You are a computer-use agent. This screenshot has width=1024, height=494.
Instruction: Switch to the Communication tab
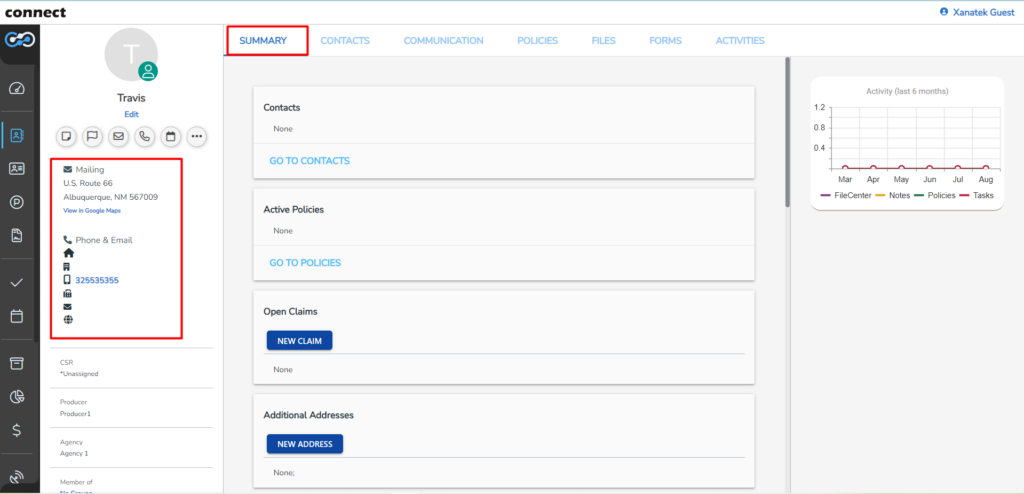(x=443, y=41)
